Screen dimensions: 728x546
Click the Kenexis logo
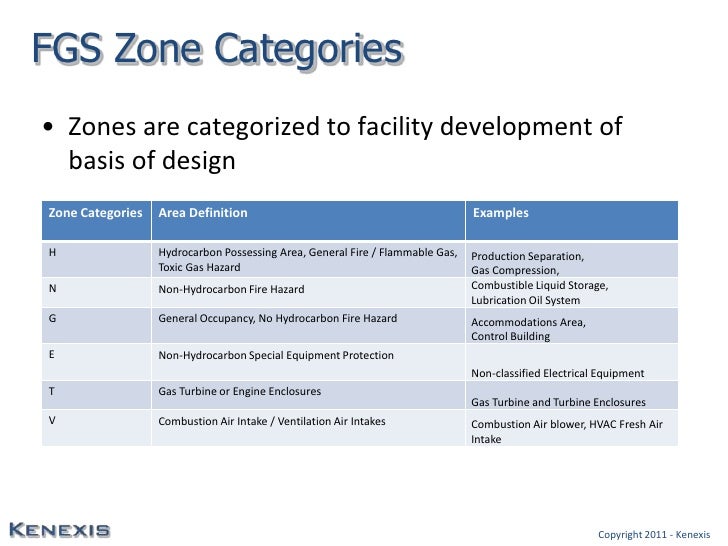tap(60, 530)
